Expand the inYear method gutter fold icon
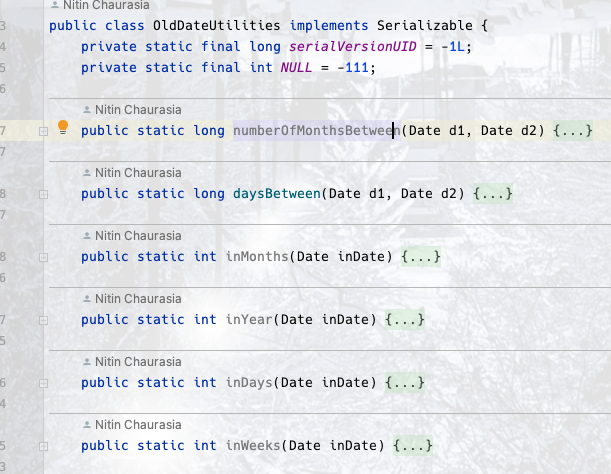This screenshot has height=474, width=611. coord(43,320)
